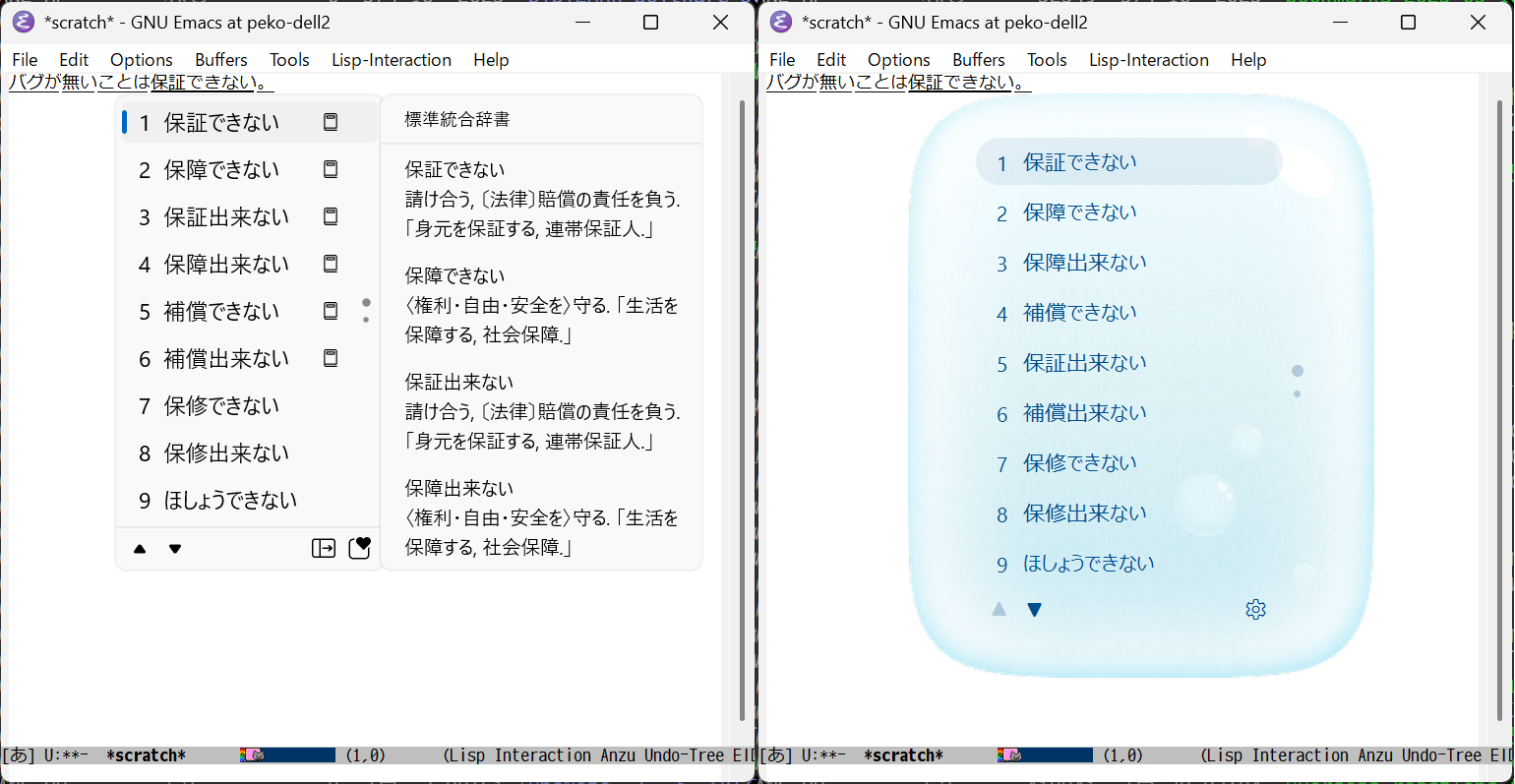Open Buffers menu in left Emacs window
Viewport: 1515px width, 784px height.
tap(221, 60)
